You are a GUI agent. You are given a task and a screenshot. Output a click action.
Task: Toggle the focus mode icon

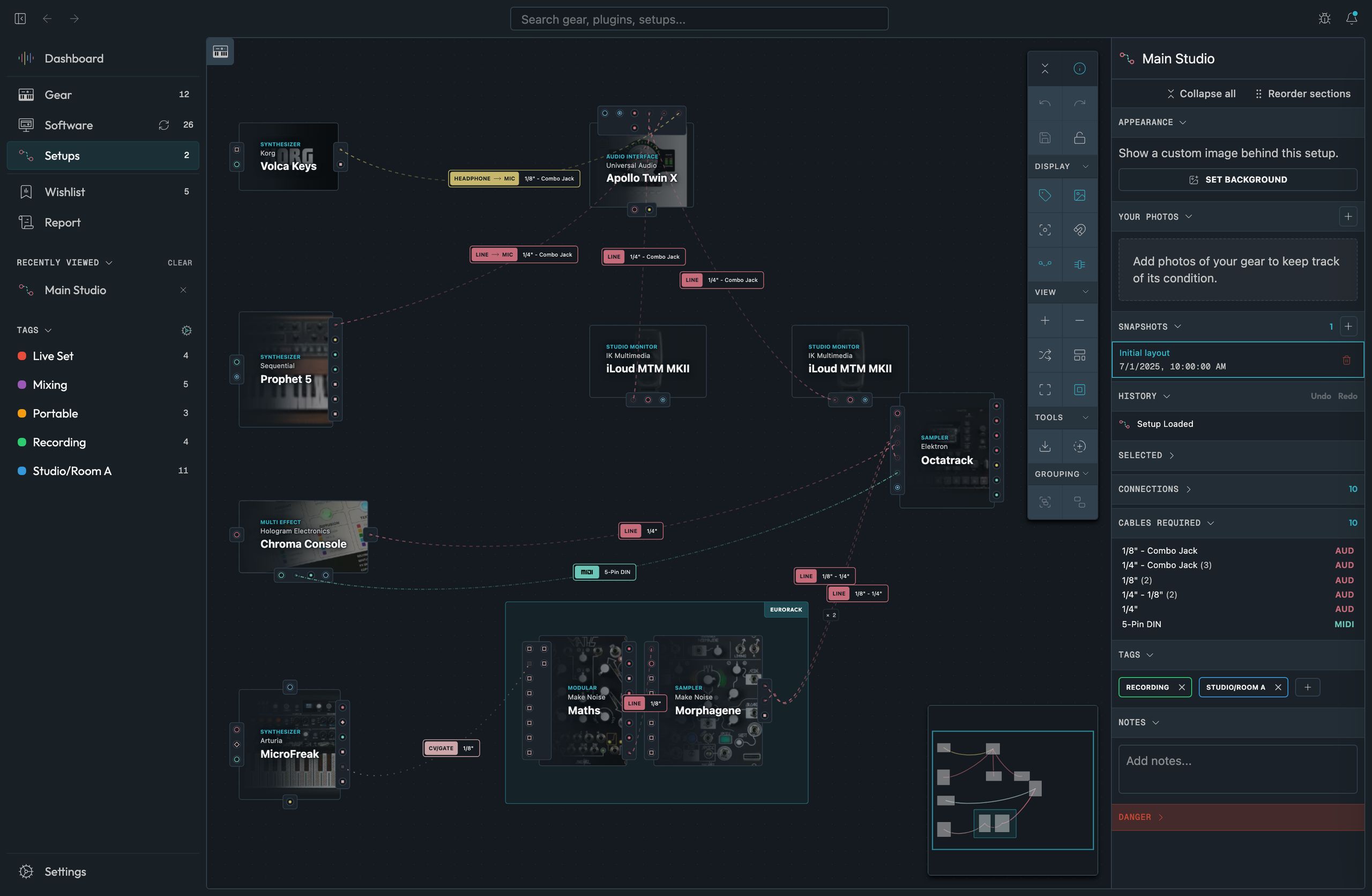1045,229
